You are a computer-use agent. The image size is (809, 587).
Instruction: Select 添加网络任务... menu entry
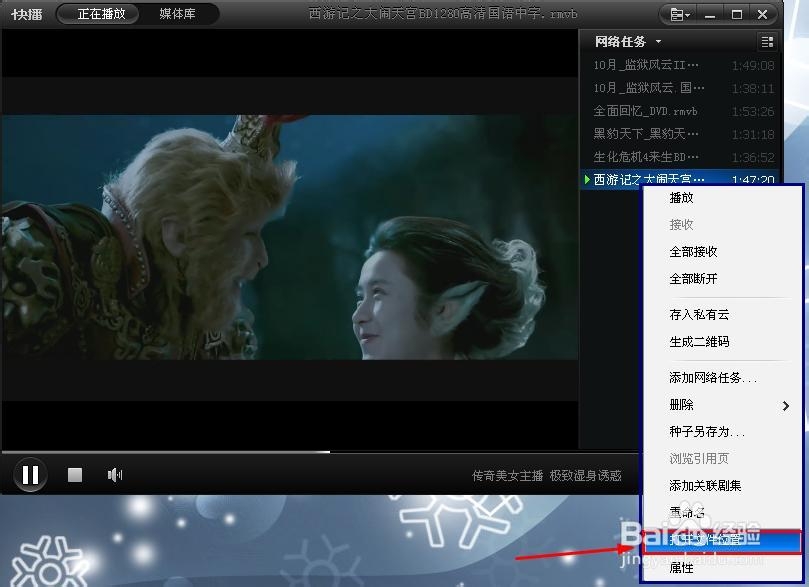[721, 378]
